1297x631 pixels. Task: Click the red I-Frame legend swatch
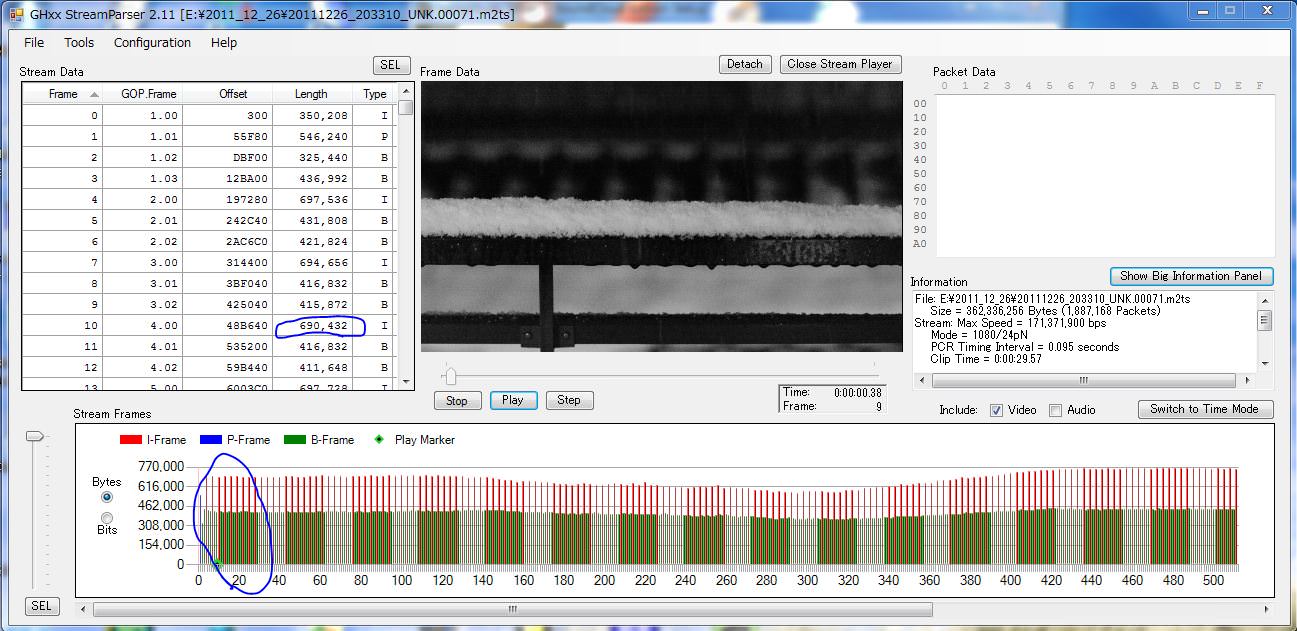click(x=131, y=440)
